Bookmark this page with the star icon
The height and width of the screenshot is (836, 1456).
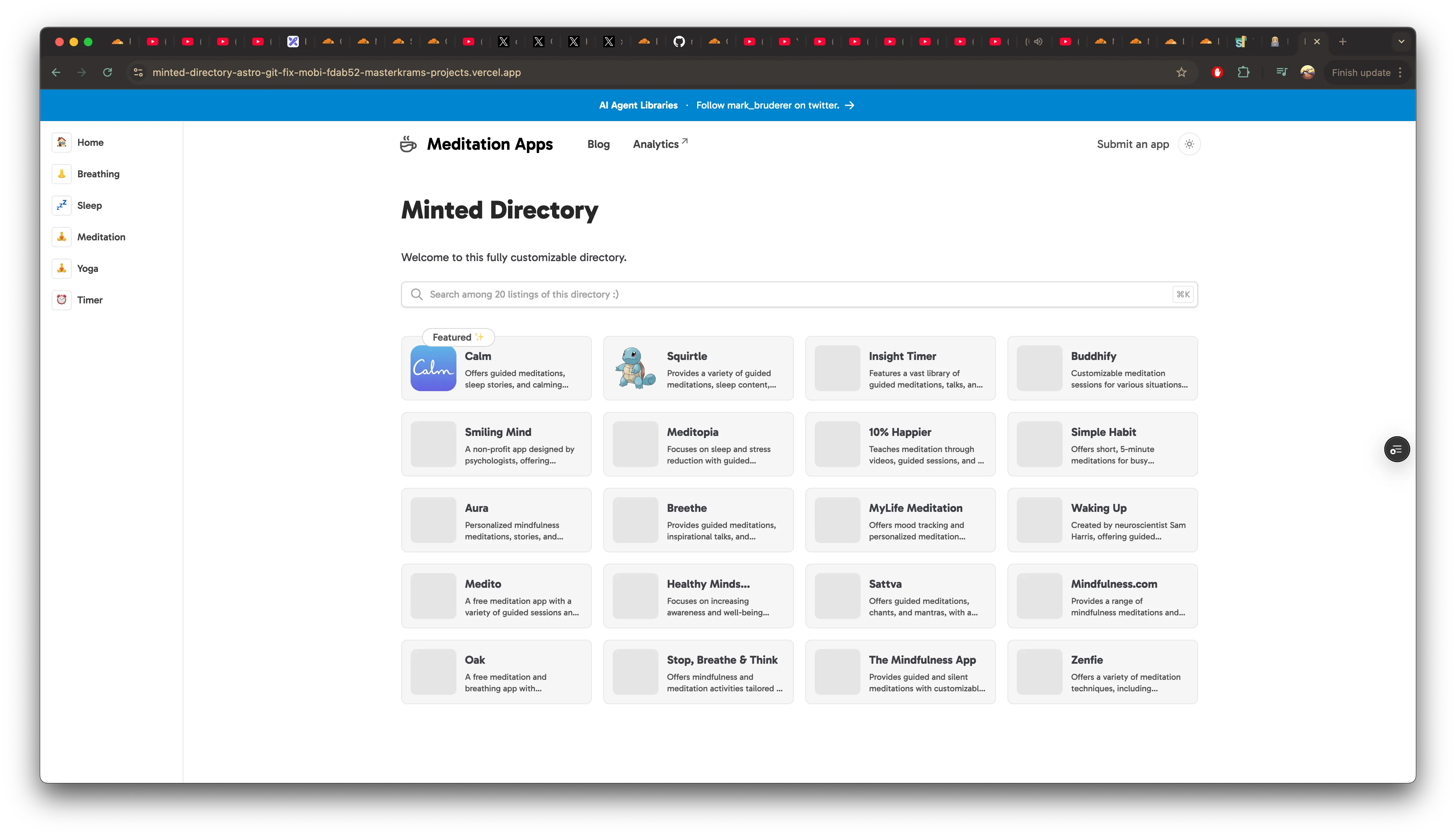click(1181, 72)
